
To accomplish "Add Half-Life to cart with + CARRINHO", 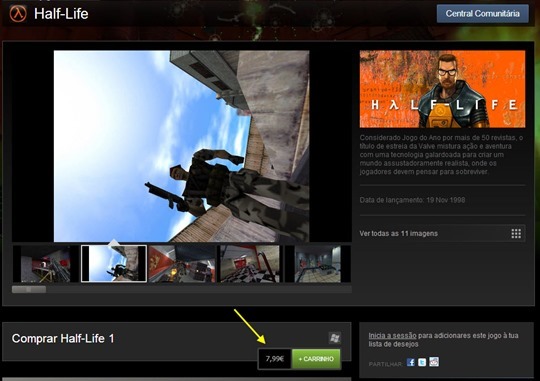I will click(316, 359).
